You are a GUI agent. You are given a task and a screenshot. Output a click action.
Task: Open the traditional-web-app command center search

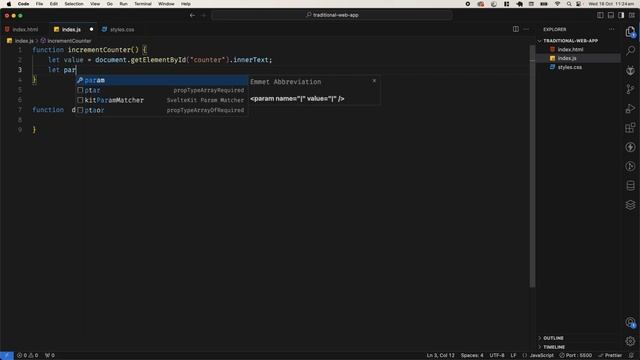[332, 15]
